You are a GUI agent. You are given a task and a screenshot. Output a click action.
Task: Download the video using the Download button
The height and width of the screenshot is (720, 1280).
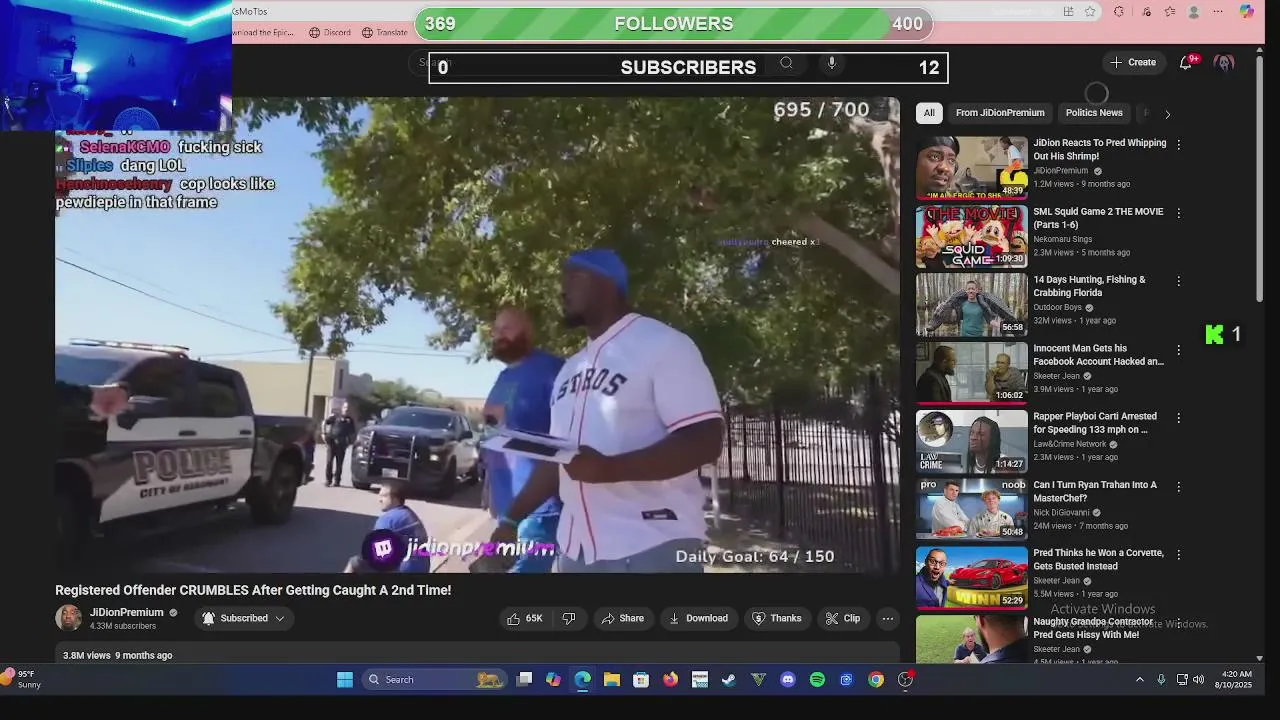(x=698, y=618)
